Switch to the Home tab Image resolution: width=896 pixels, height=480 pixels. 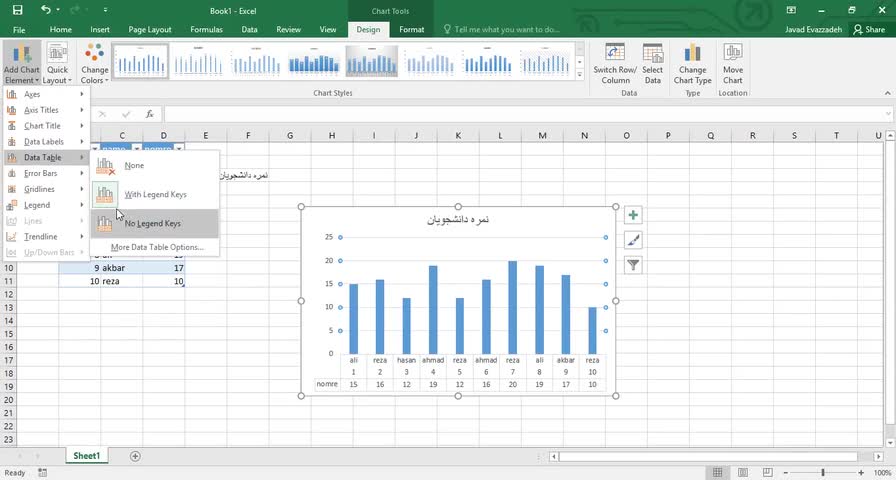click(61, 30)
